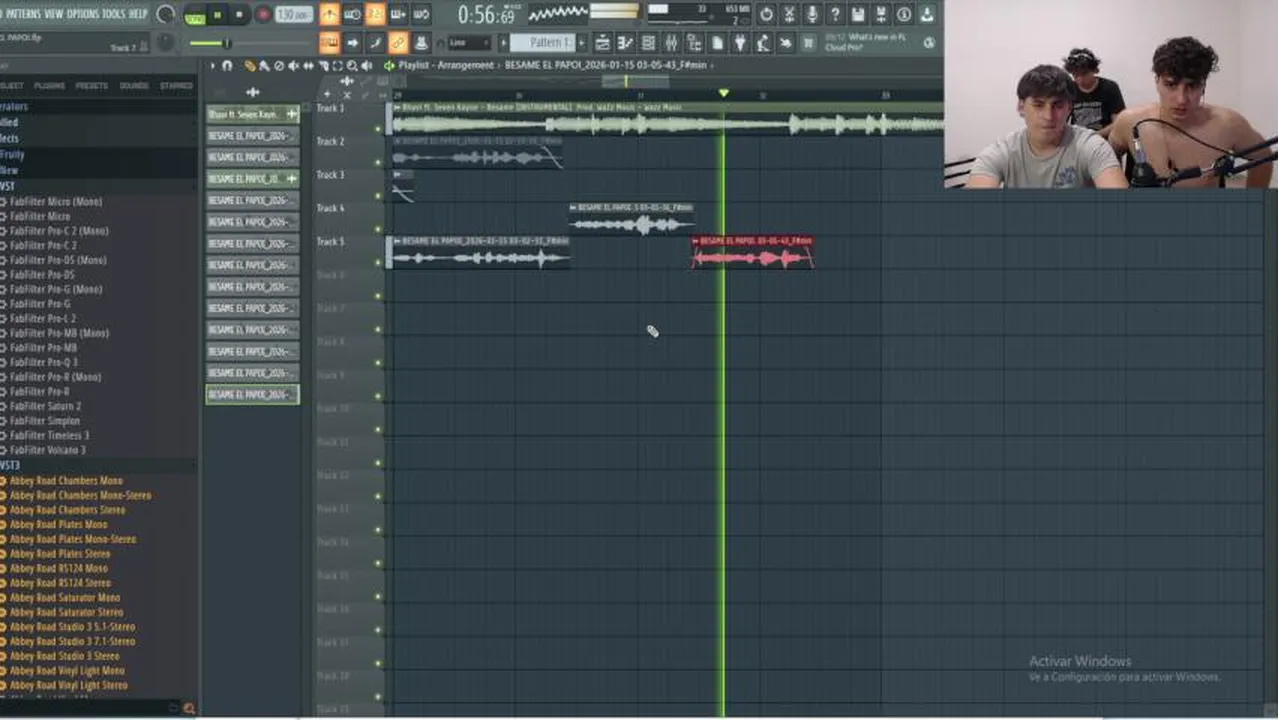Viewport: 1278px width, 720px height.
Task: Click the Stop transport button
Action: [239, 15]
